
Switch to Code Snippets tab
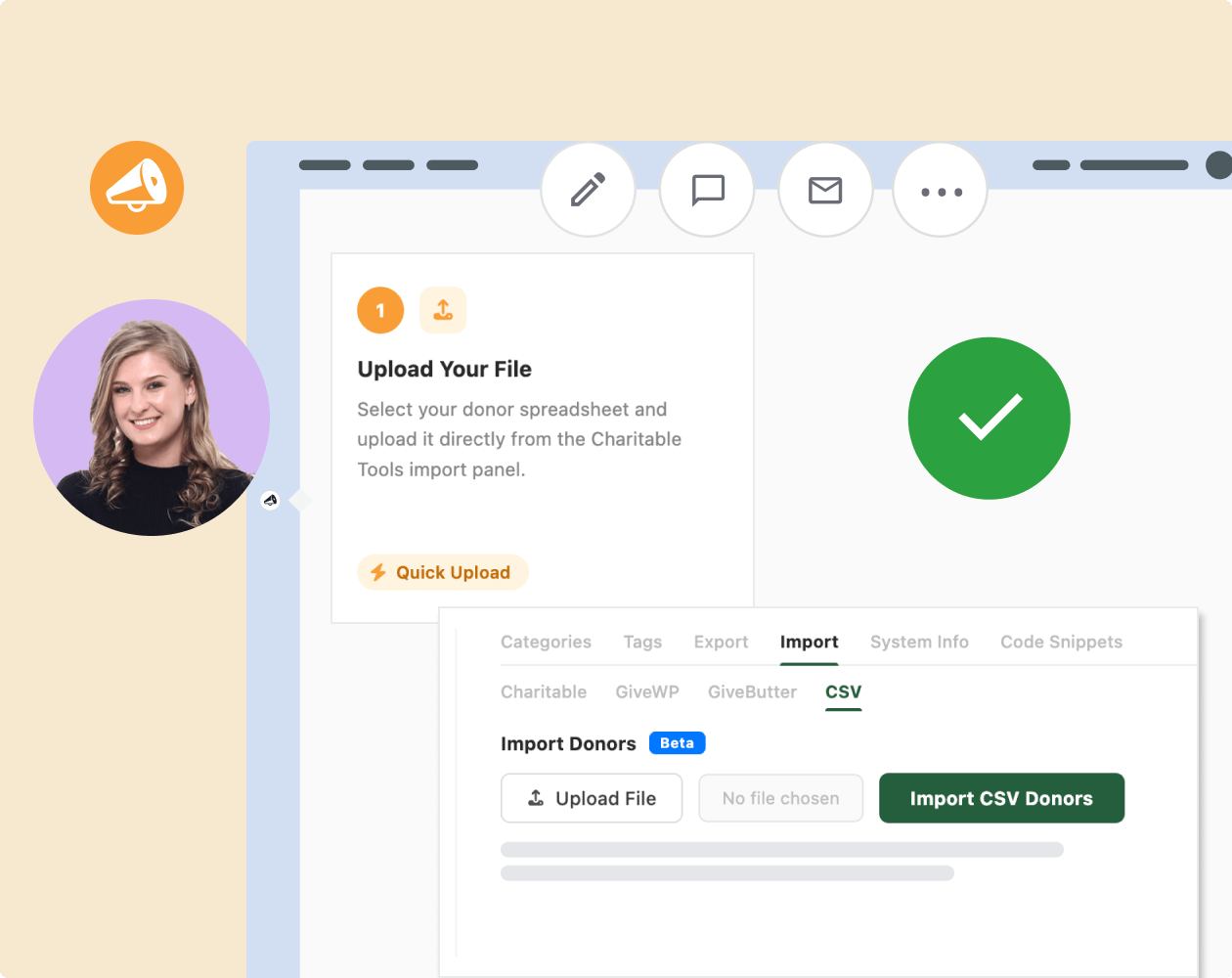click(1061, 642)
